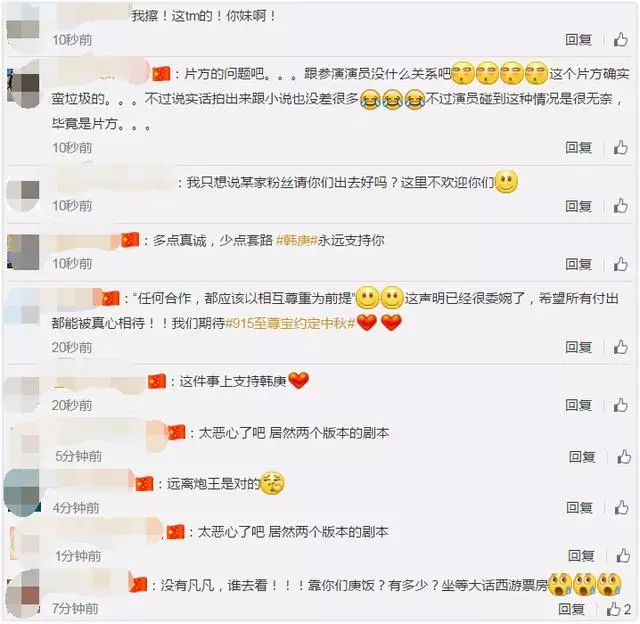The height and width of the screenshot is (624, 640).
Task: Open avatar of the "远离炮王是对的" commenter
Action: (x=22, y=493)
